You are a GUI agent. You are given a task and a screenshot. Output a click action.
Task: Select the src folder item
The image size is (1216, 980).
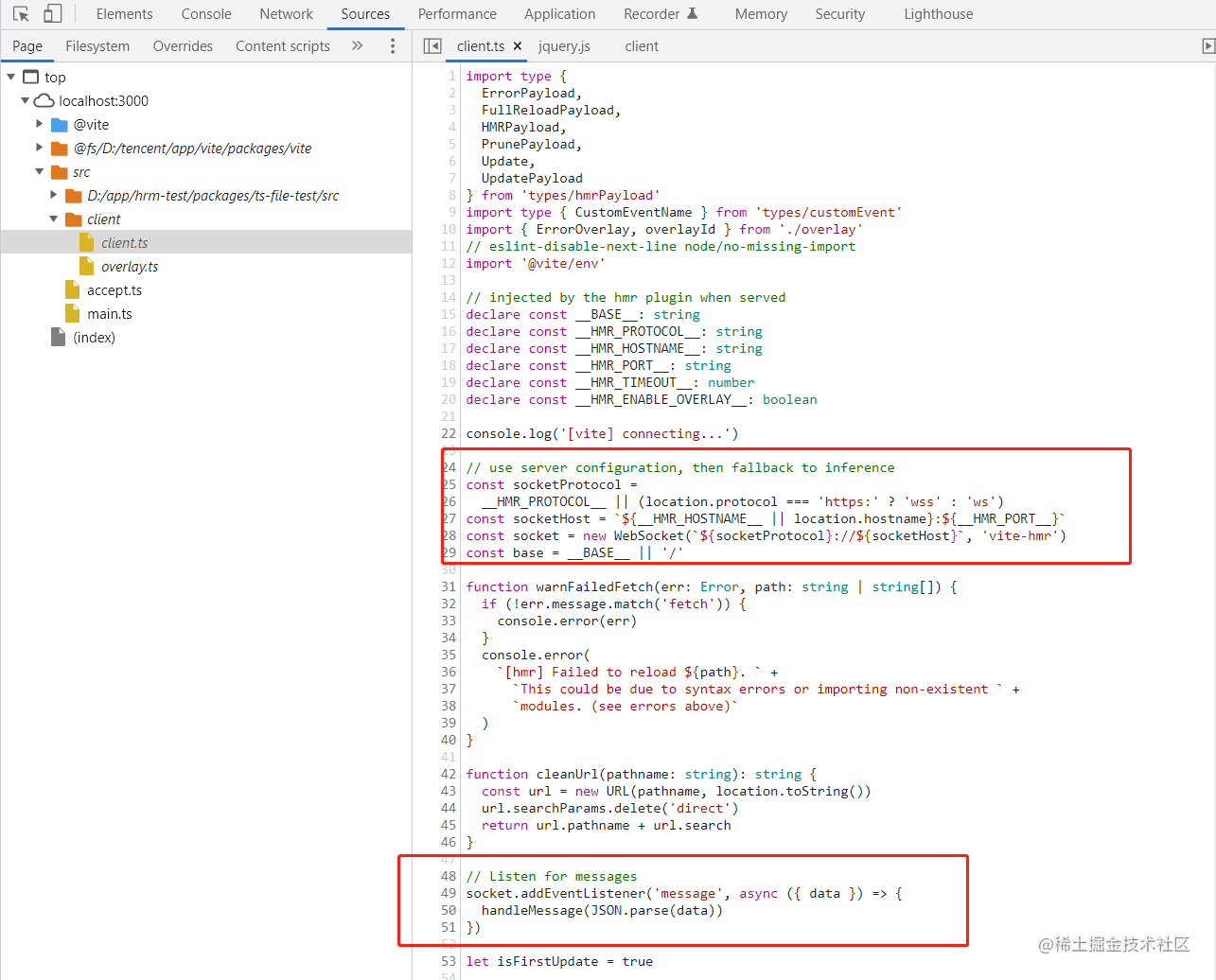click(81, 172)
